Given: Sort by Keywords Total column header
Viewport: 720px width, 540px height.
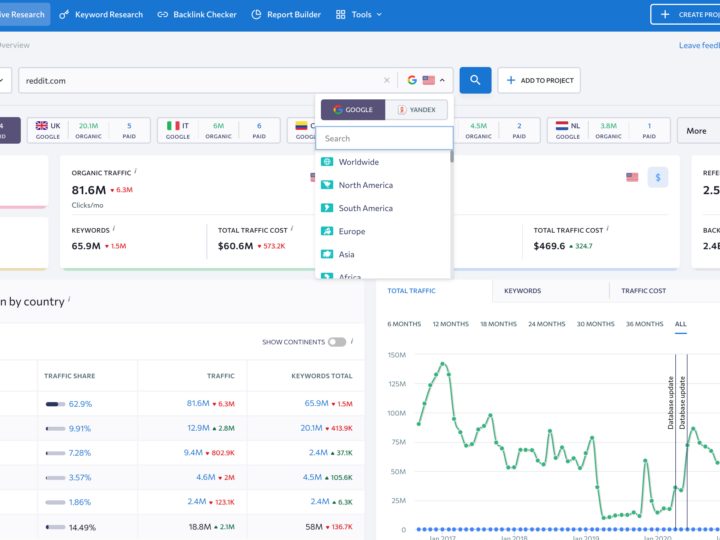Looking at the screenshot, I should (x=322, y=376).
